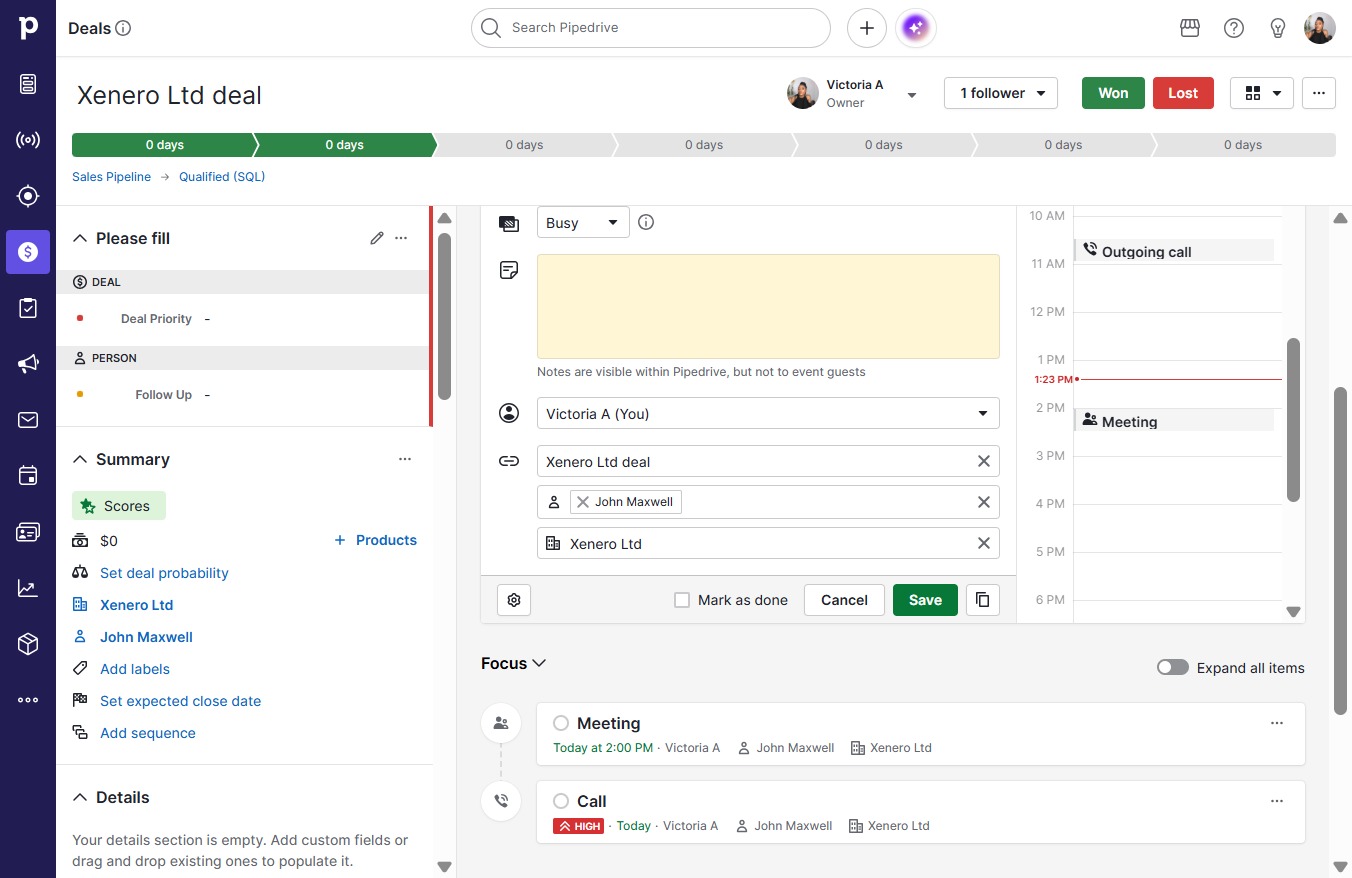1352x878 pixels.
Task: Open the Sales Pipeline breadcrumb link
Action: click(111, 177)
